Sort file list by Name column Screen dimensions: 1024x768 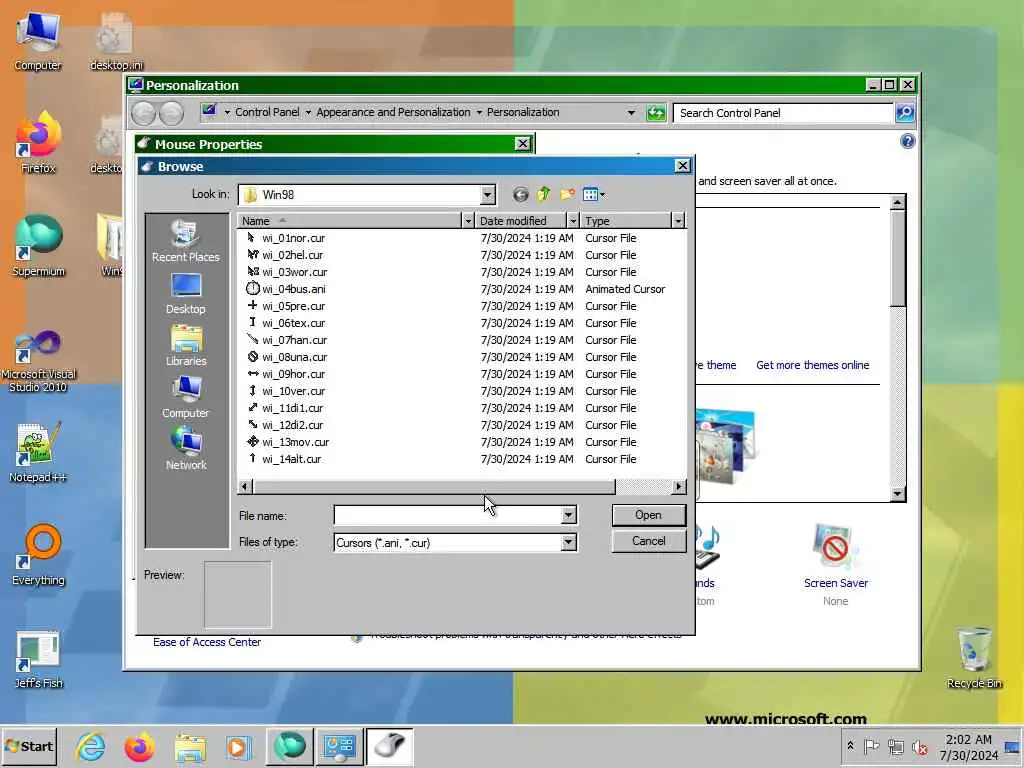click(x=350, y=221)
